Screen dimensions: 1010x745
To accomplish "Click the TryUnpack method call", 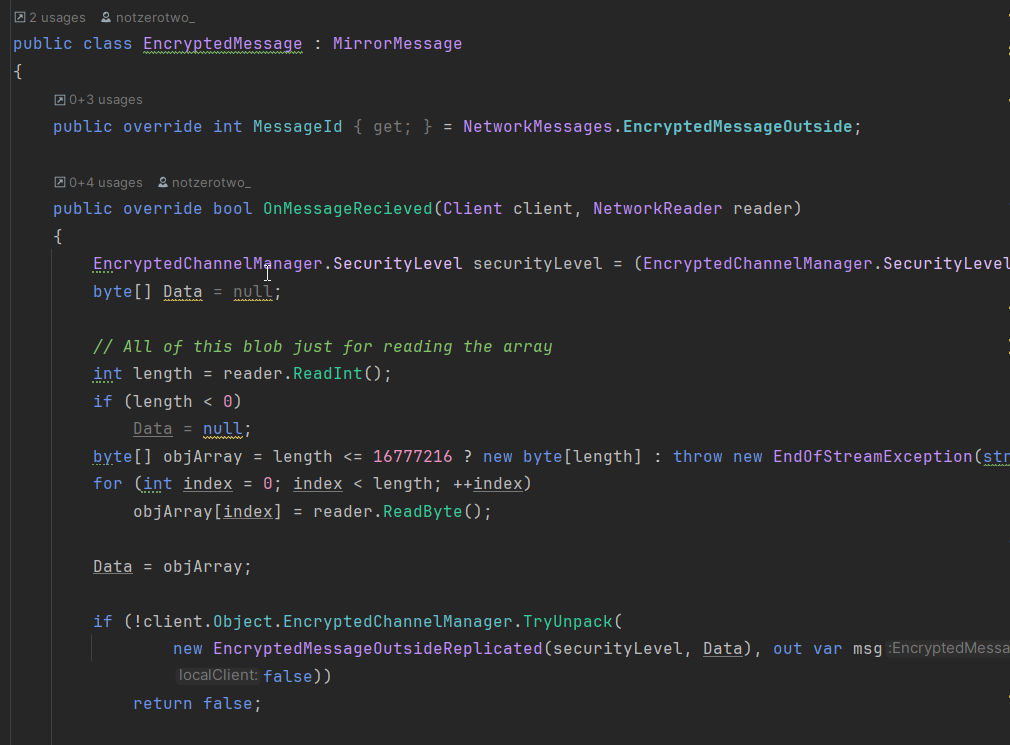I will point(567,621).
